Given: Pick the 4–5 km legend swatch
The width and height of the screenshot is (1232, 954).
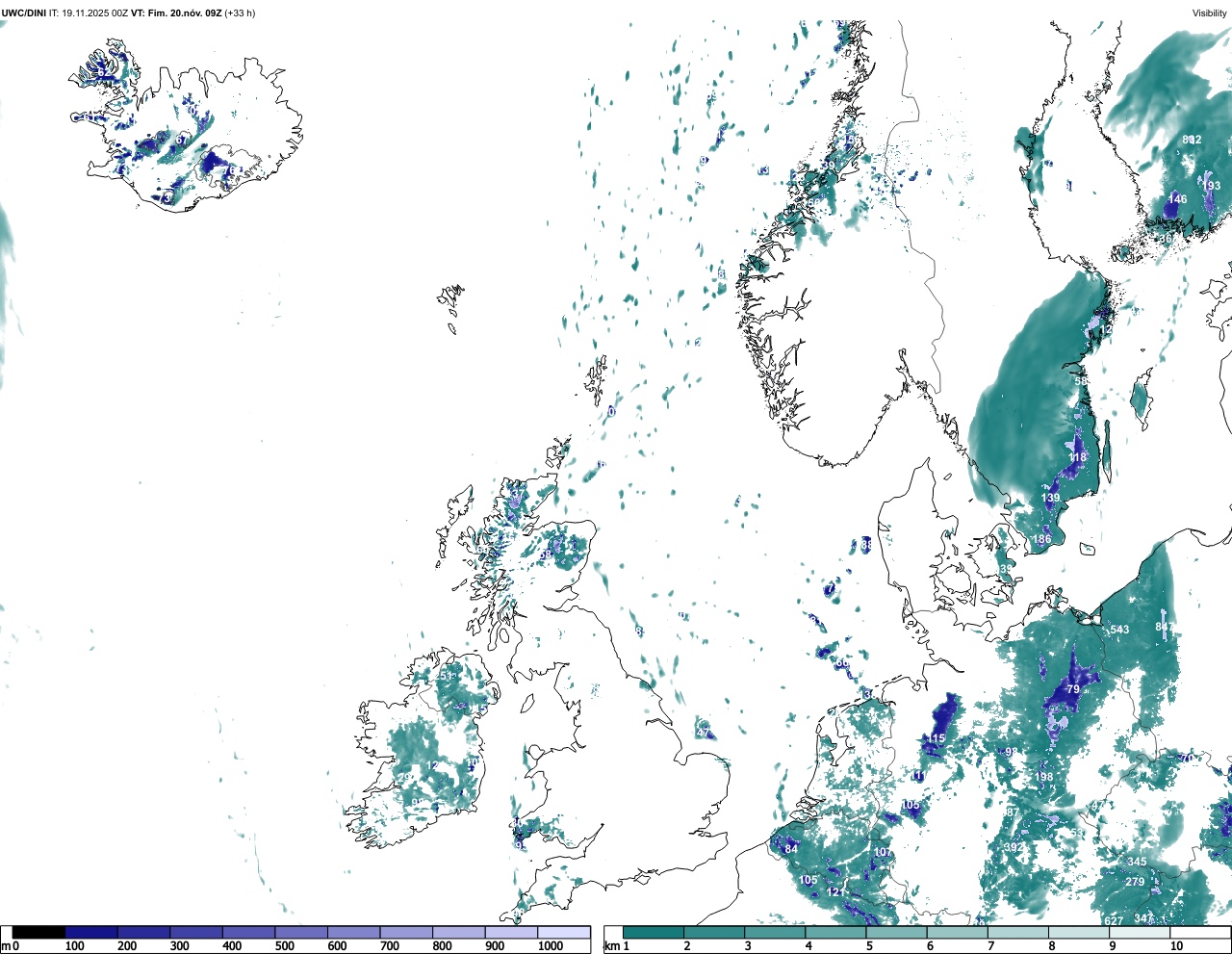Looking at the screenshot, I should coord(836,932).
